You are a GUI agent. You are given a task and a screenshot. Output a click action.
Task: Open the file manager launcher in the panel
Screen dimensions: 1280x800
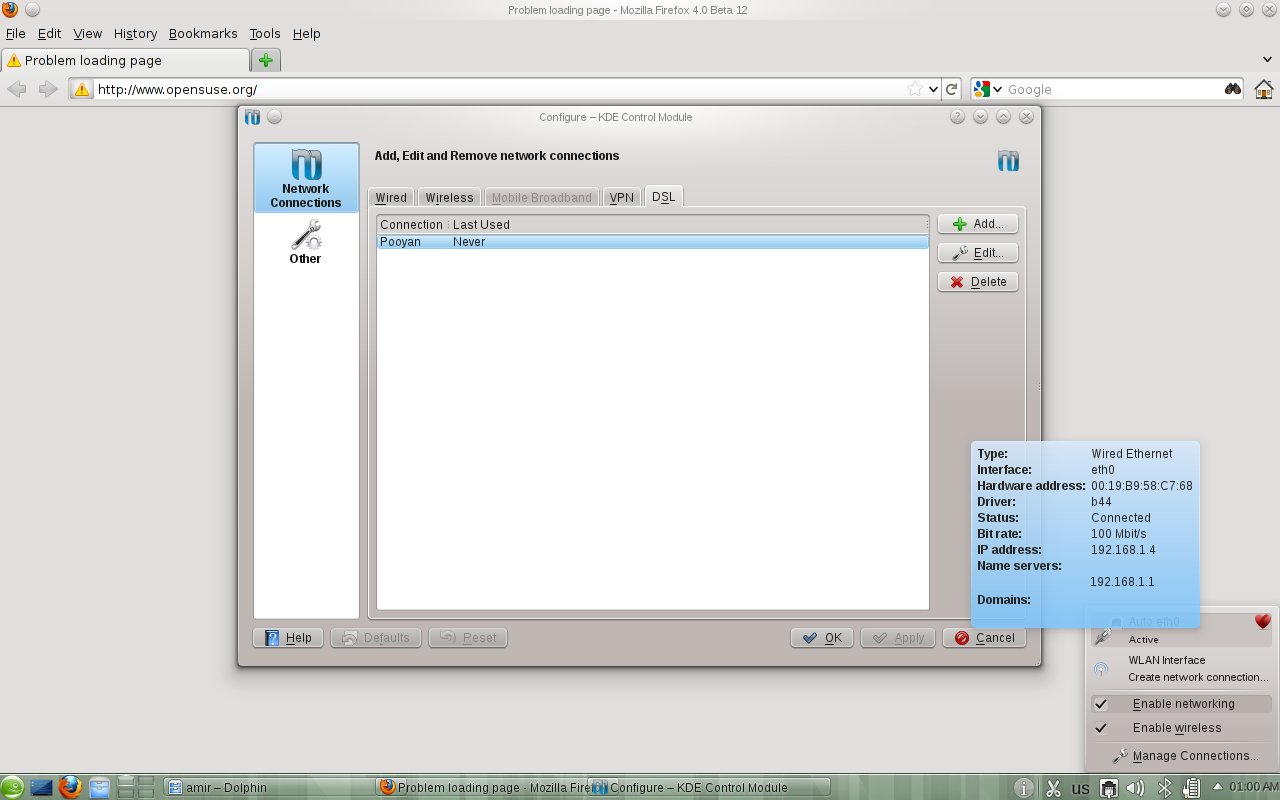click(98, 787)
